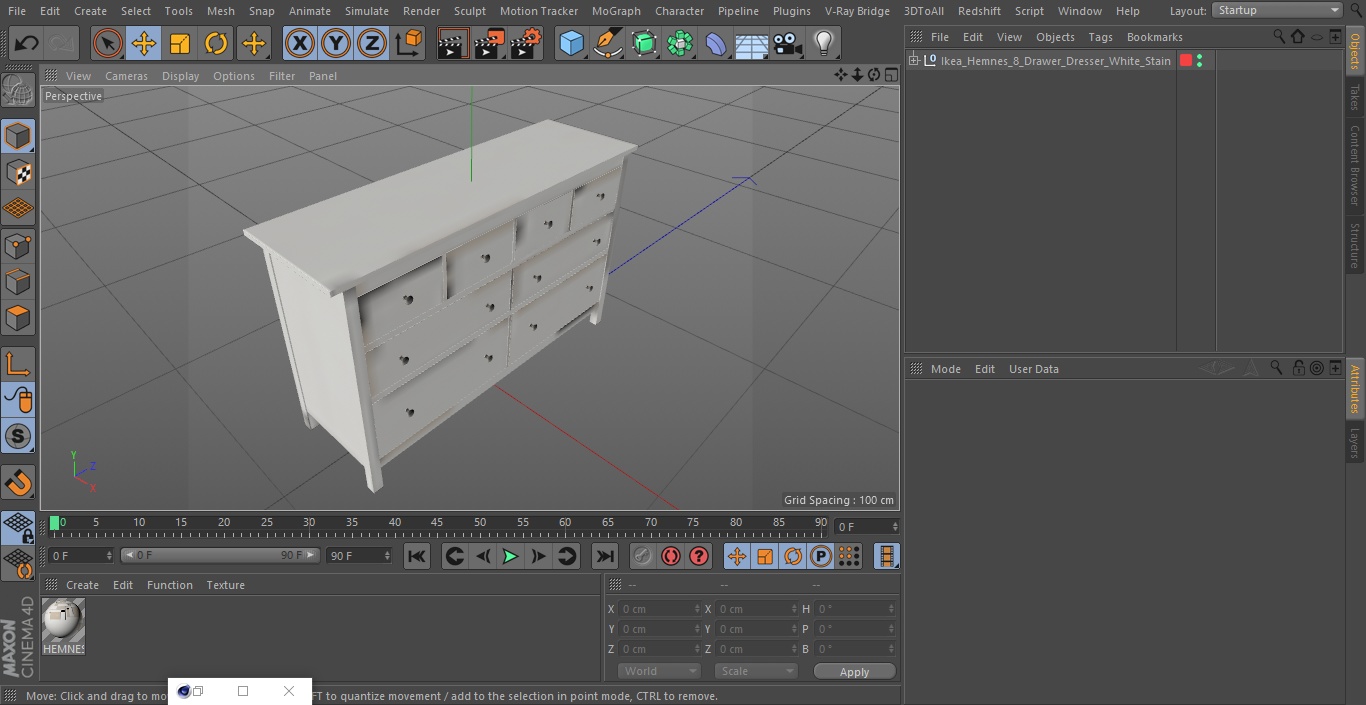
Task: Open the viewport Cameras menu
Action: coord(126,76)
